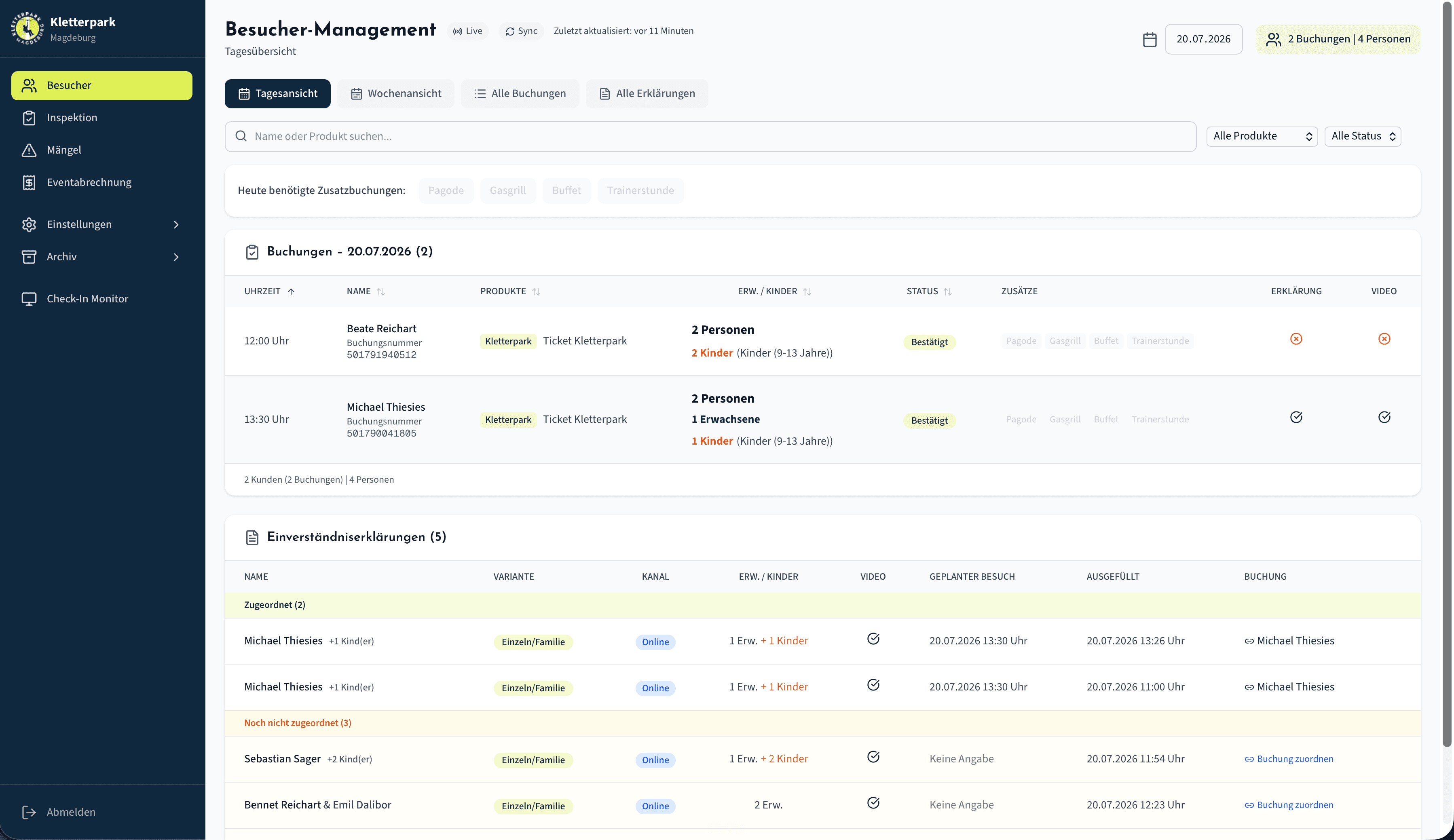Click Beate Reichart's missing Erklärung status icon
This screenshot has height=840, width=1454.
pos(1296,339)
